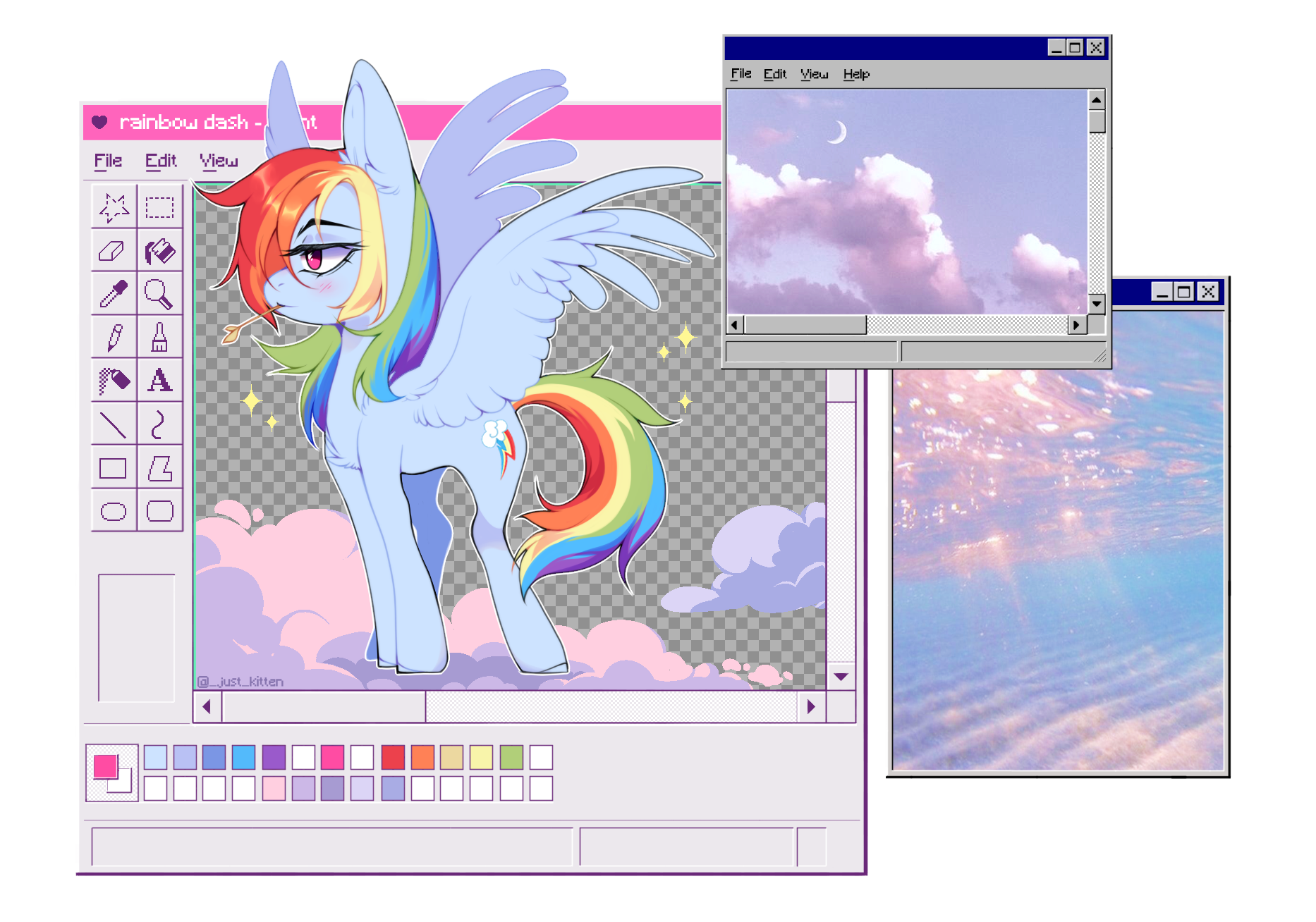The height and width of the screenshot is (922, 1316).
Task: Open Help menu in the moon sky window
Action: pos(856,74)
